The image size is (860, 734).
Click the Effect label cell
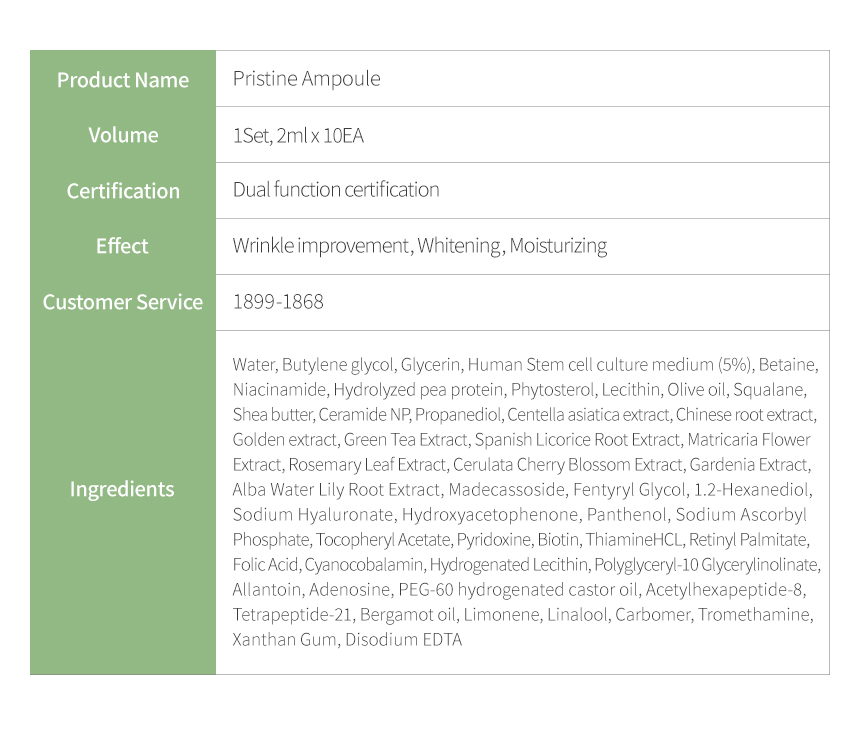click(x=123, y=246)
